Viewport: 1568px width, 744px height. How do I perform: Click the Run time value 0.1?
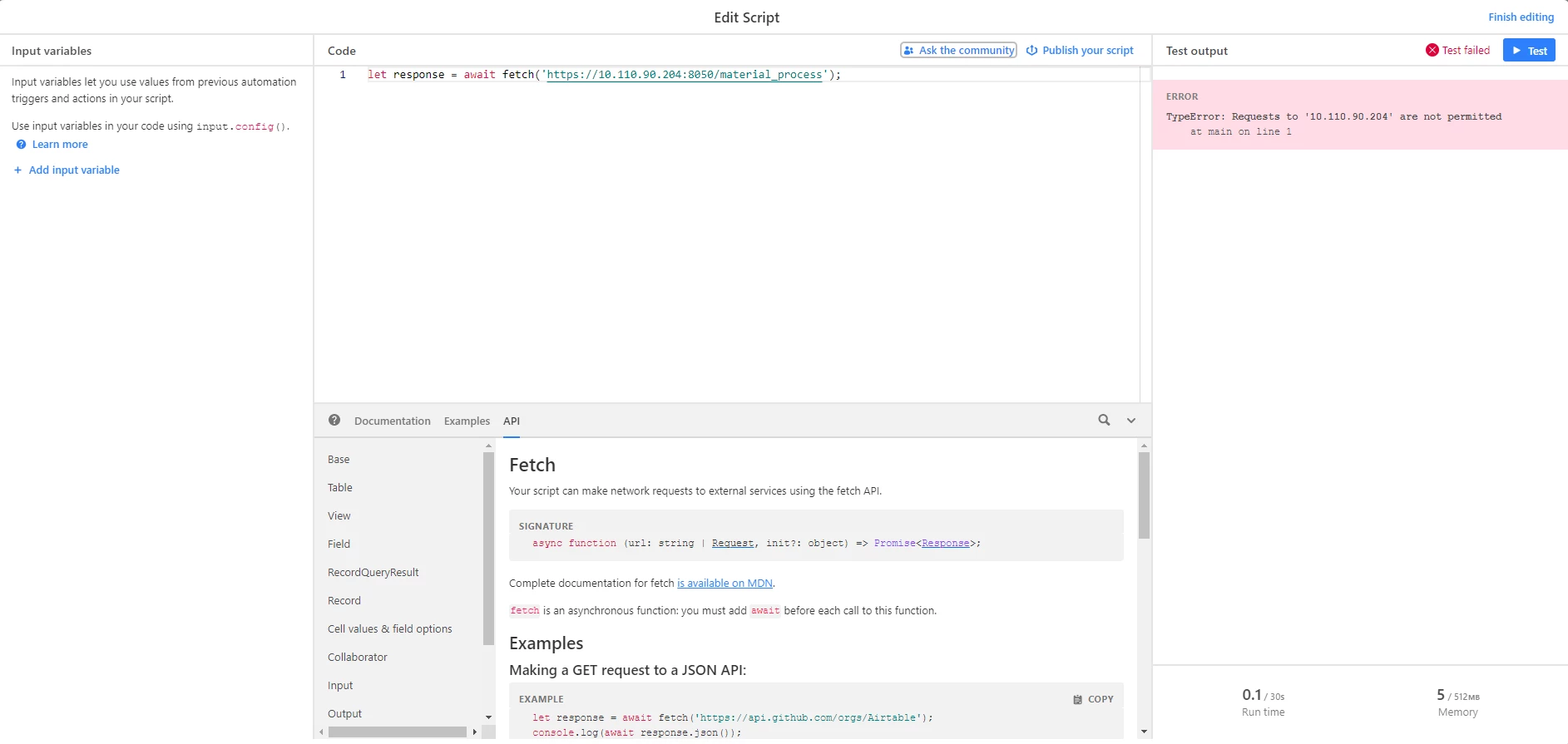[1251, 695]
